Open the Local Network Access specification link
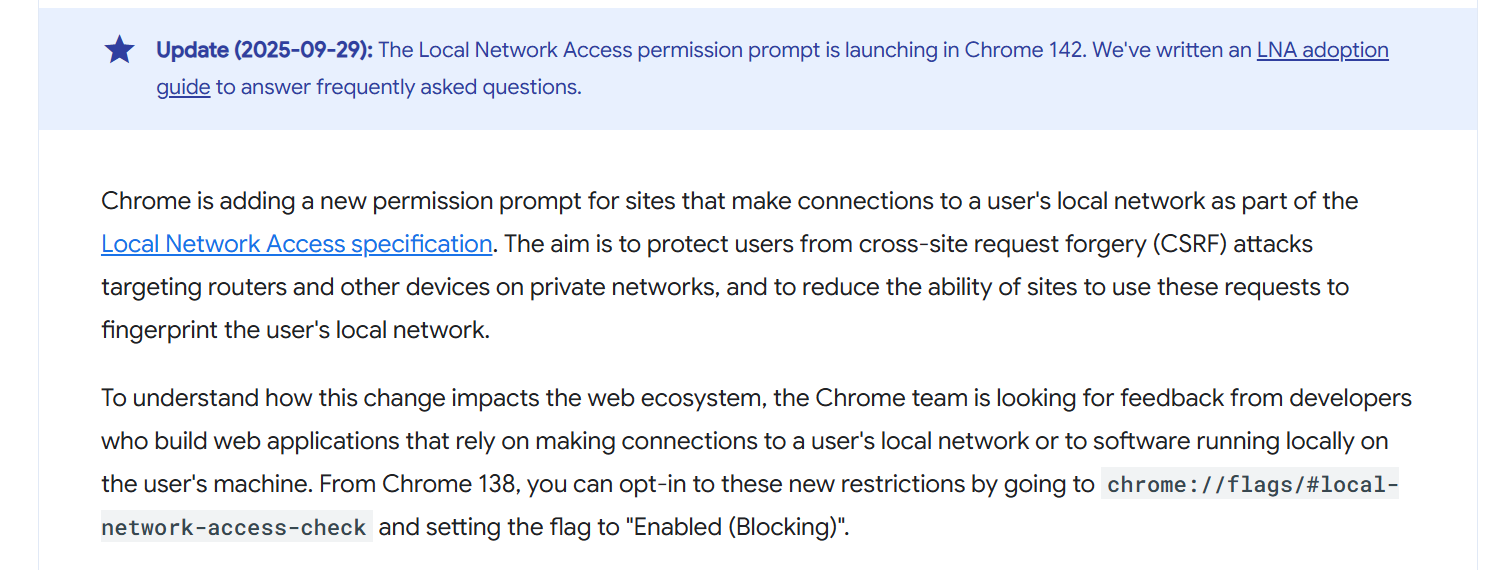The width and height of the screenshot is (1510, 570). [x=297, y=244]
